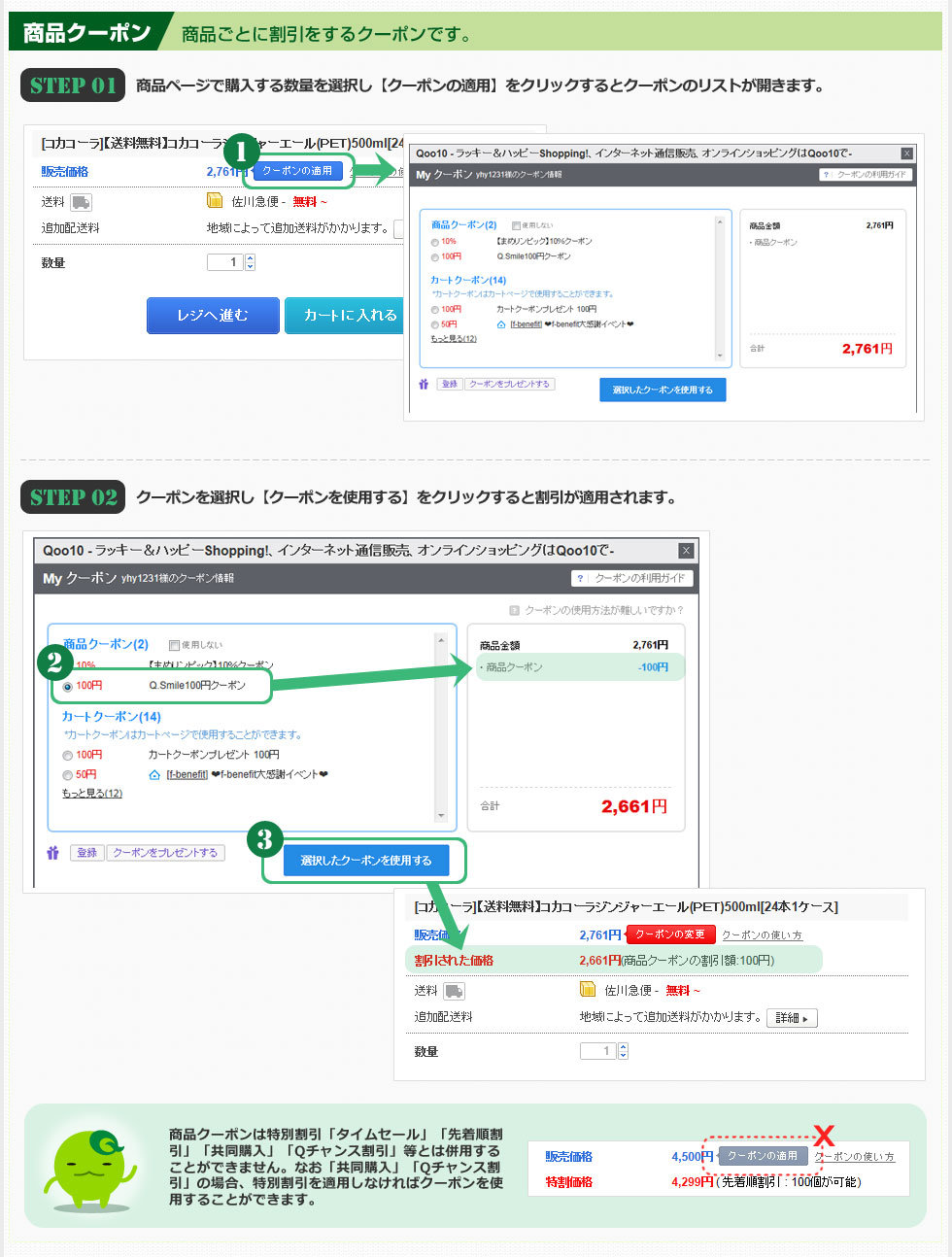This screenshot has height=1257, width=952.
Task: Click the yellow box icon before 佐川急便 in STEP 01
Action: [215, 201]
